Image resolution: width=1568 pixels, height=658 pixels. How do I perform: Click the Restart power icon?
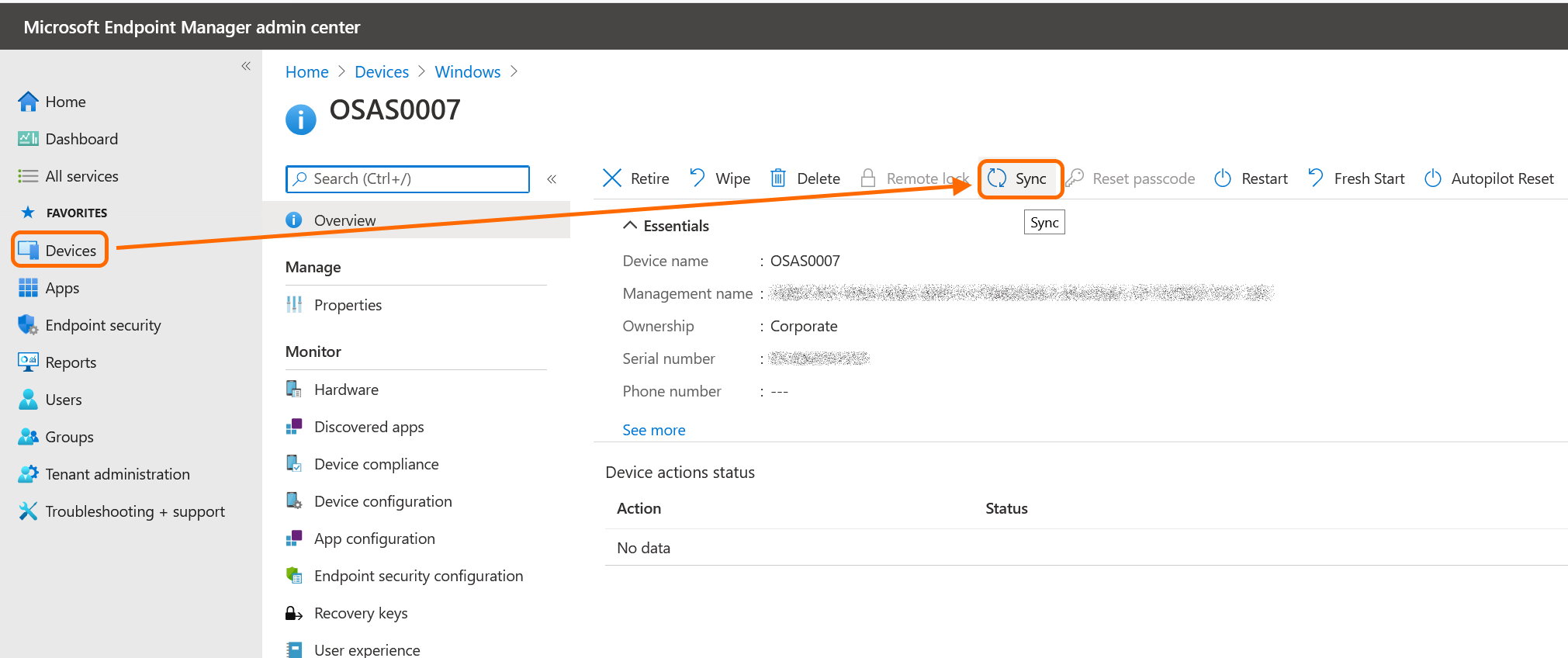1223,178
